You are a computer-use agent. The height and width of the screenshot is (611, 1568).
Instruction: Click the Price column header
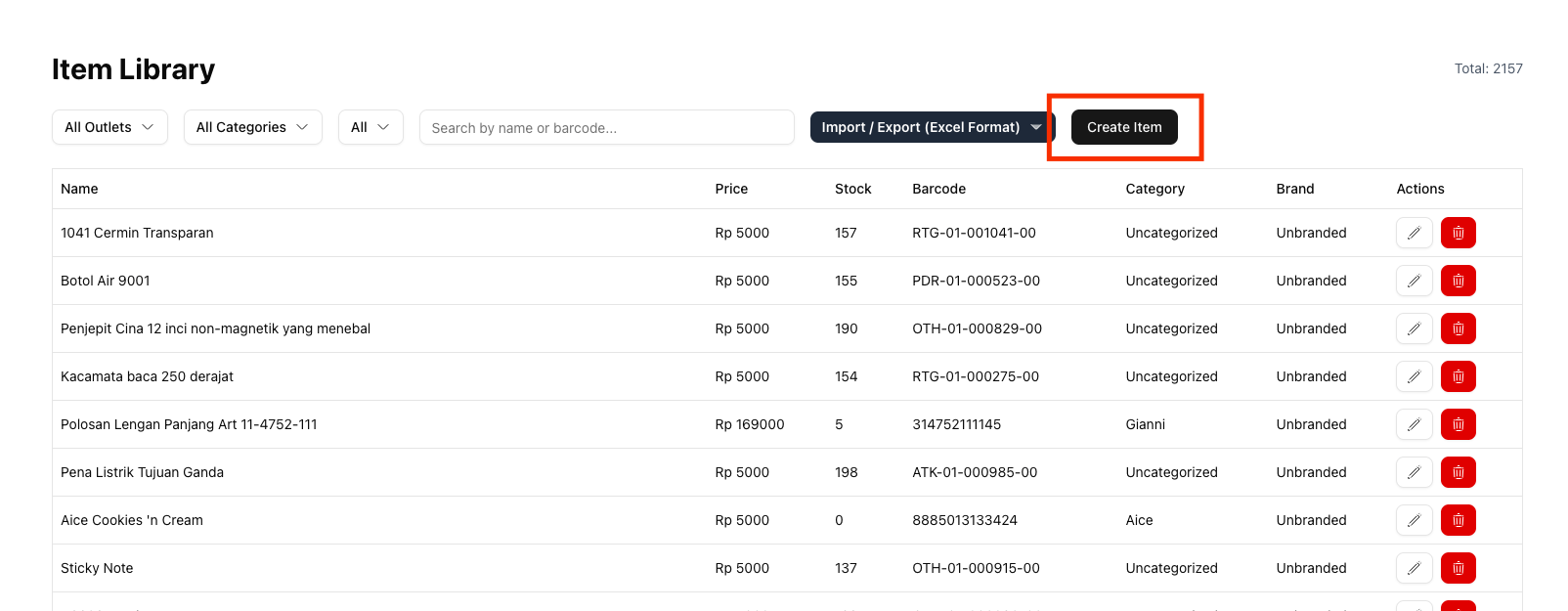(x=731, y=189)
